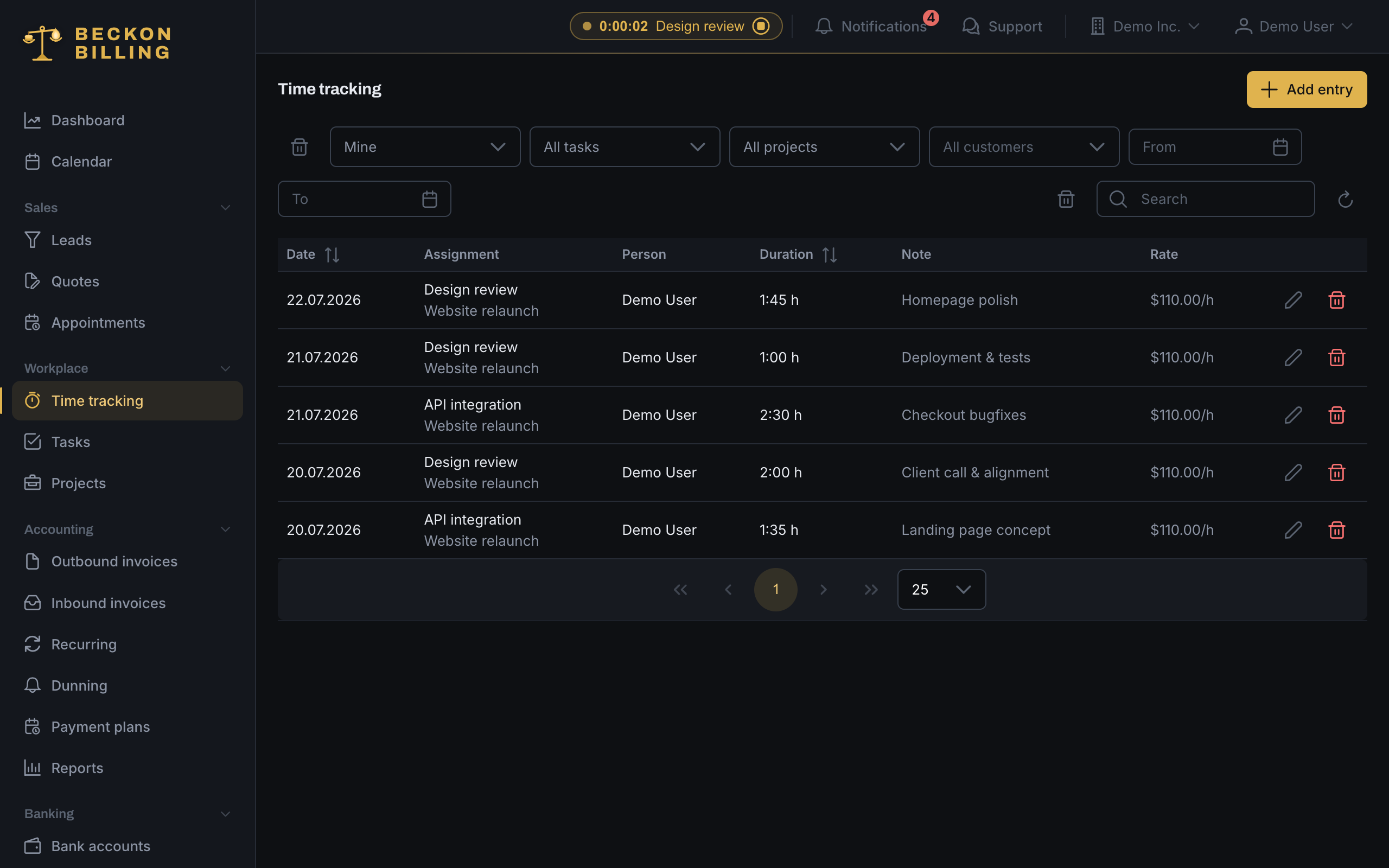The width and height of the screenshot is (1389, 868).
Task: Click the From date input field
Action: coord(1214,147)
